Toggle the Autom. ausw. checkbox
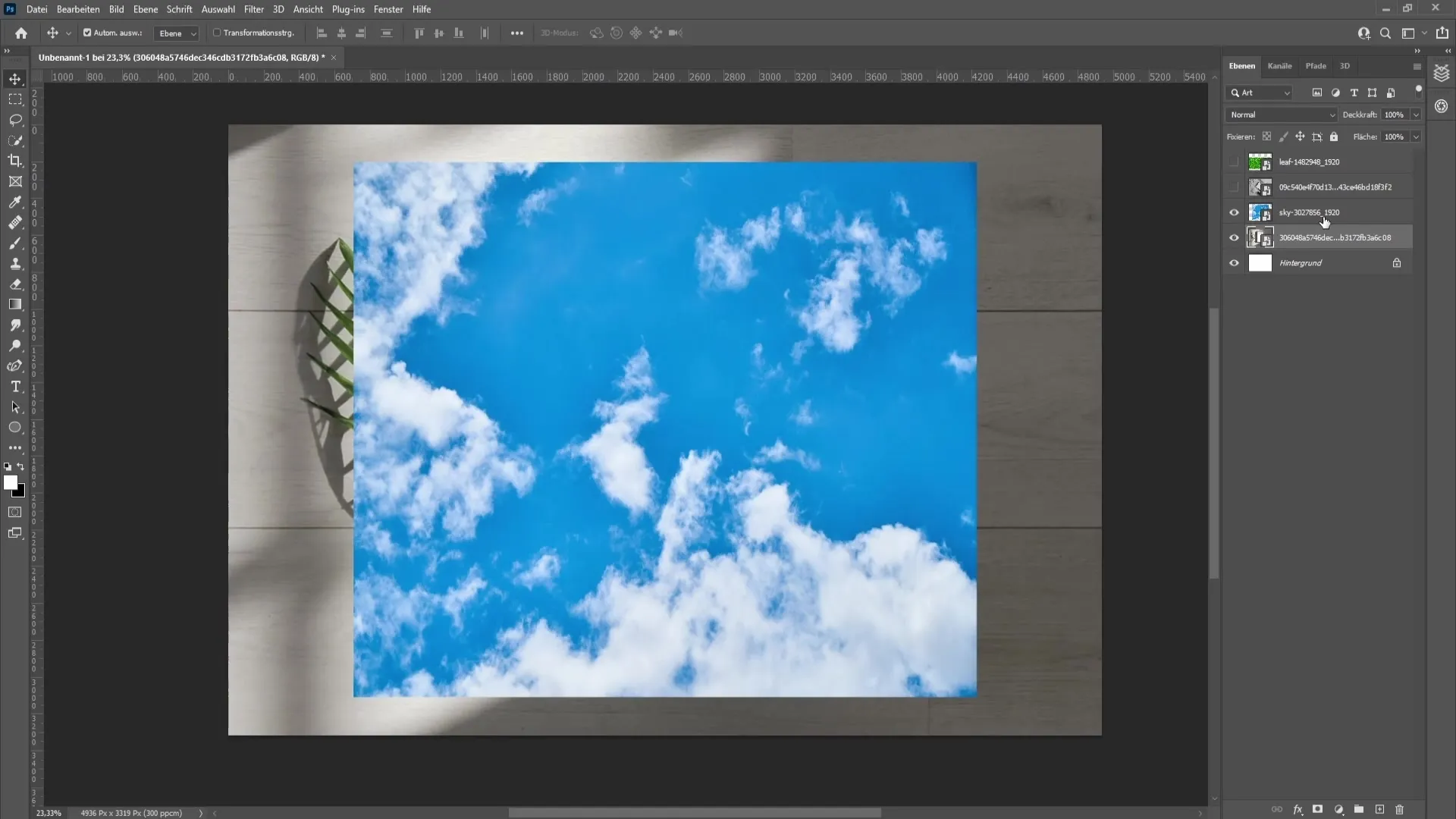This screenshot has height=819, width=1456. click(87, 33)
